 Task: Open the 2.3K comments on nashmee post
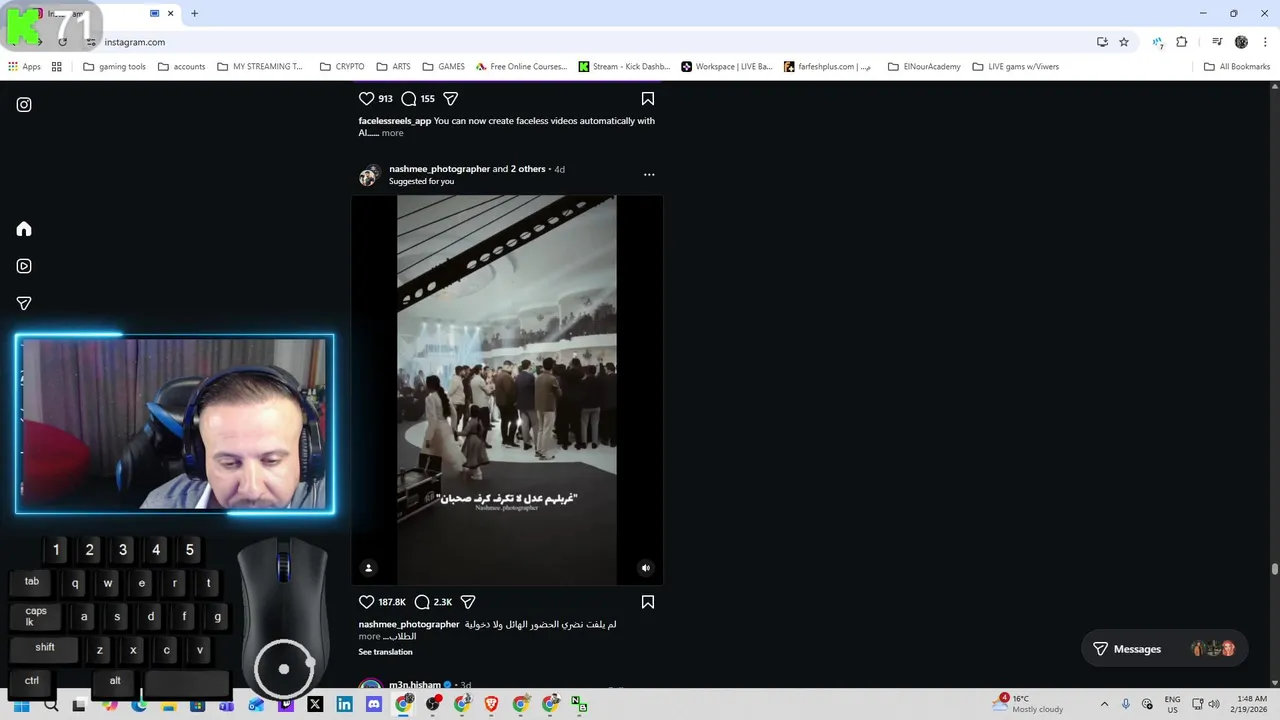tap(422, 602)
